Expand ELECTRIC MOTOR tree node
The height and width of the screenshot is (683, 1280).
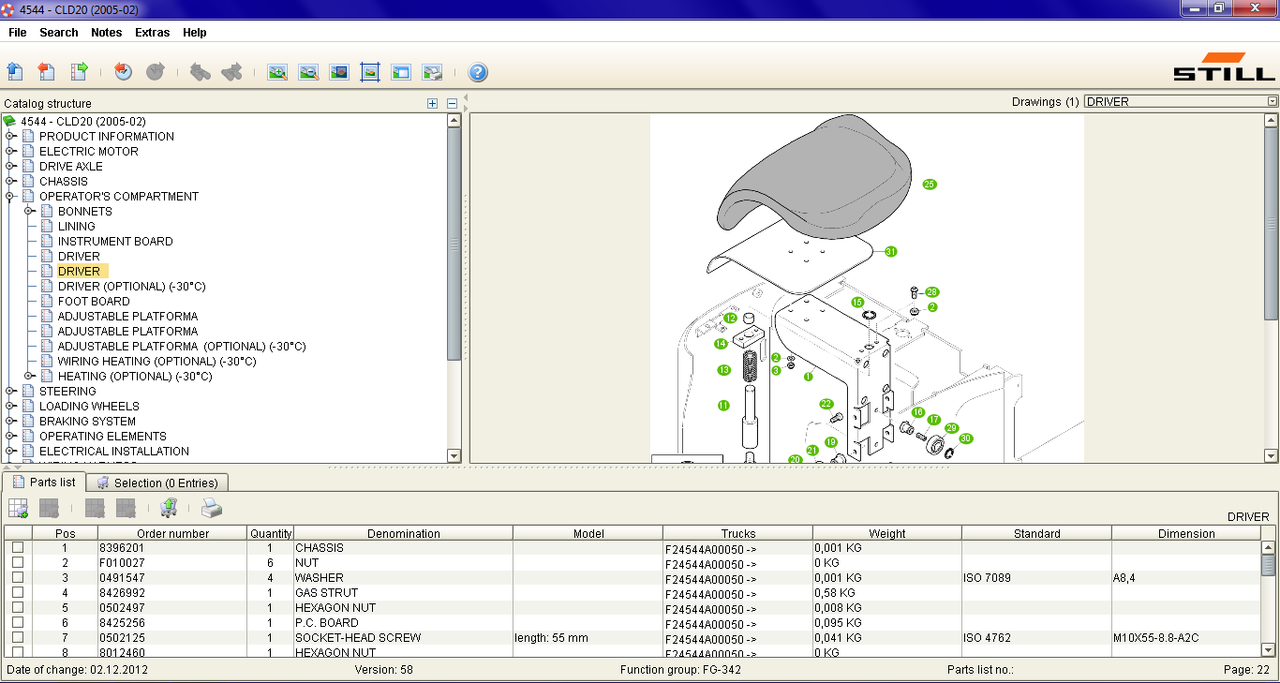(11, 151)
